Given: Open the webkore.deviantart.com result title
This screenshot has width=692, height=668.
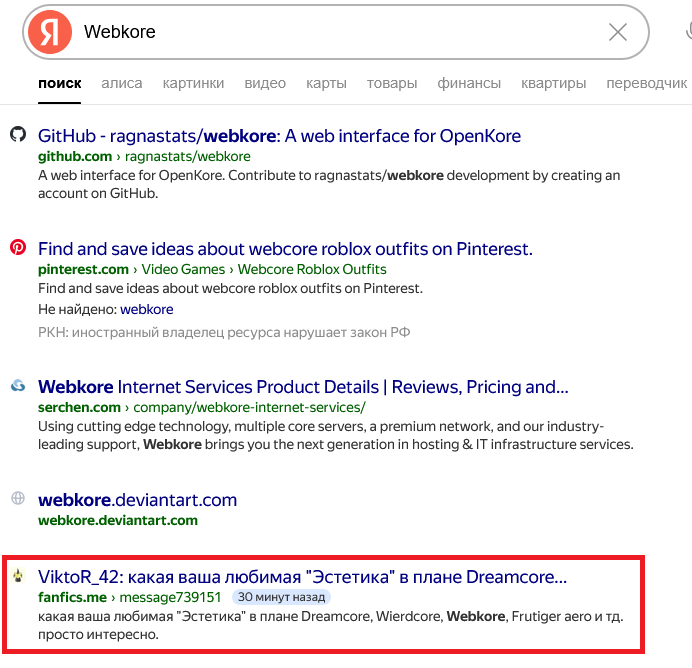Looking at the screenshot, I should point(137,500).
